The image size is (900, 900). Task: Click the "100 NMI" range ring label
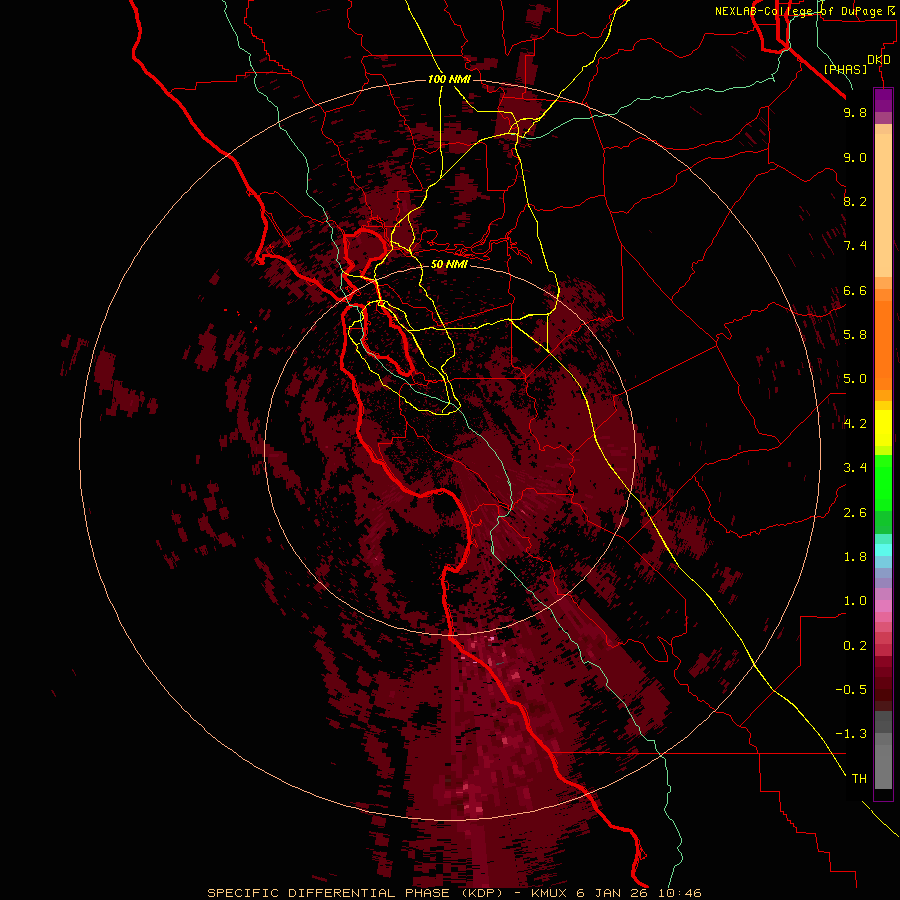[x=449, y=79]
